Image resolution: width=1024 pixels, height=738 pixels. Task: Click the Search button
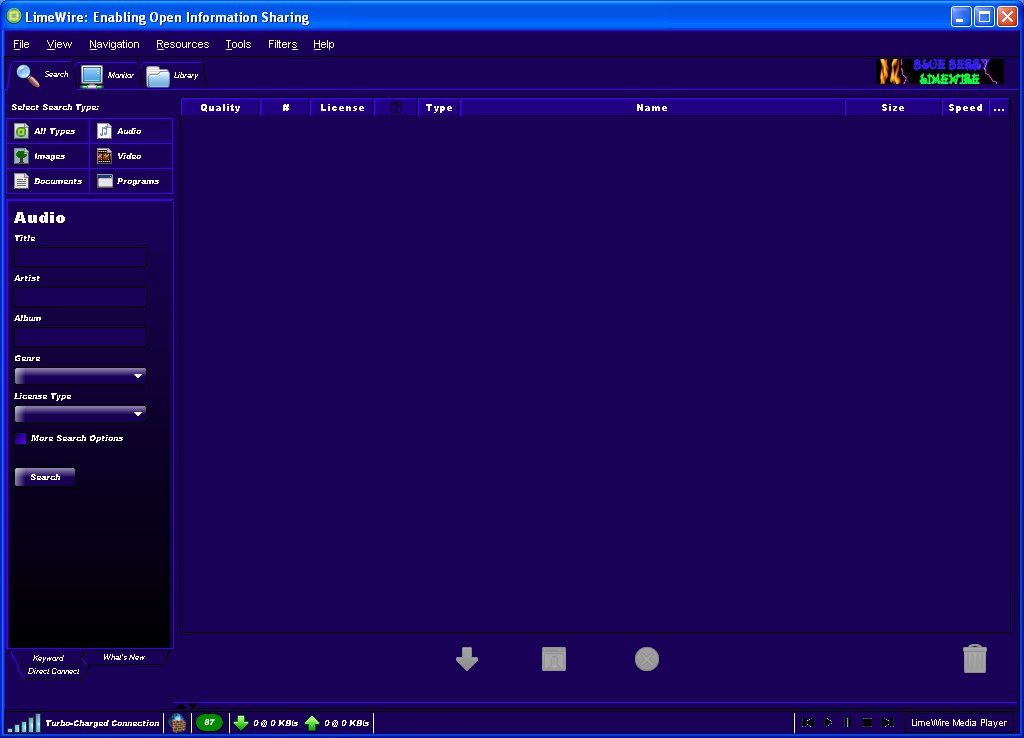click(45, 477)
